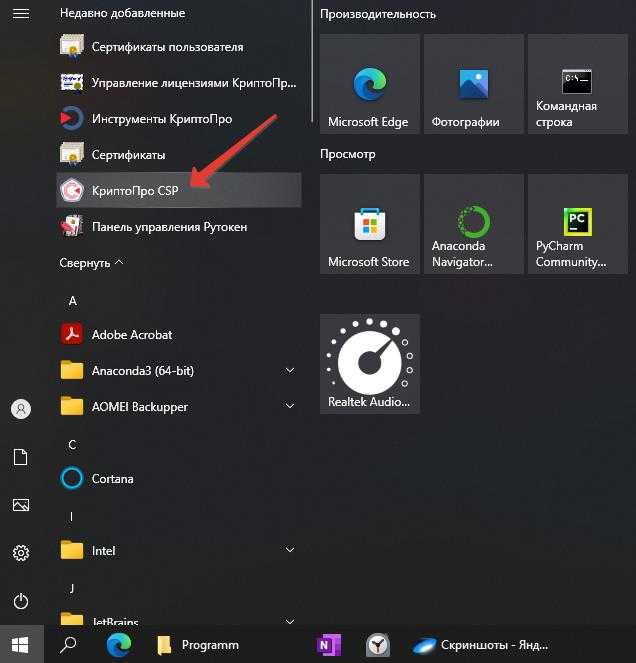Open the Microsoft Store tile
This screenshot has width=636, height=663.
pyautogui.click(x=370, y=224)
